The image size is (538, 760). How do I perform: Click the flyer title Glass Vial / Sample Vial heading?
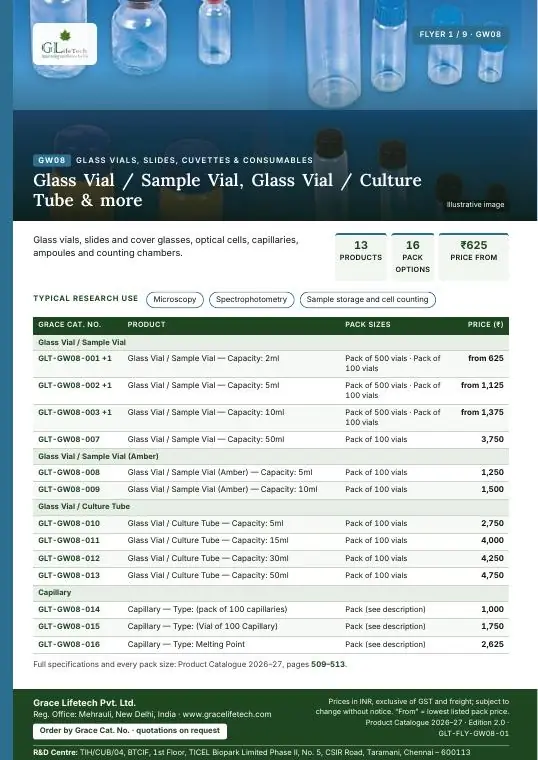(x=227, y=190)
